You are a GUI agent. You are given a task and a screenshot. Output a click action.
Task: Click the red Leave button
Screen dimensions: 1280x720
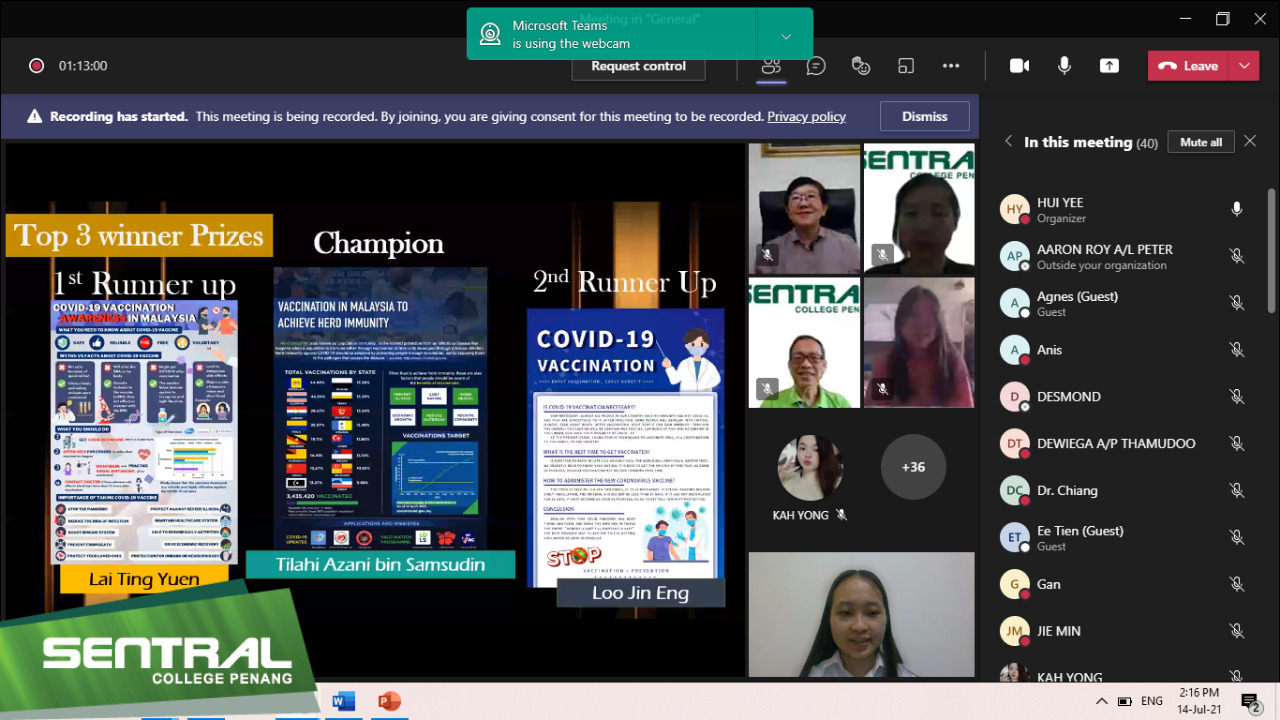[x=1188, y=66]
